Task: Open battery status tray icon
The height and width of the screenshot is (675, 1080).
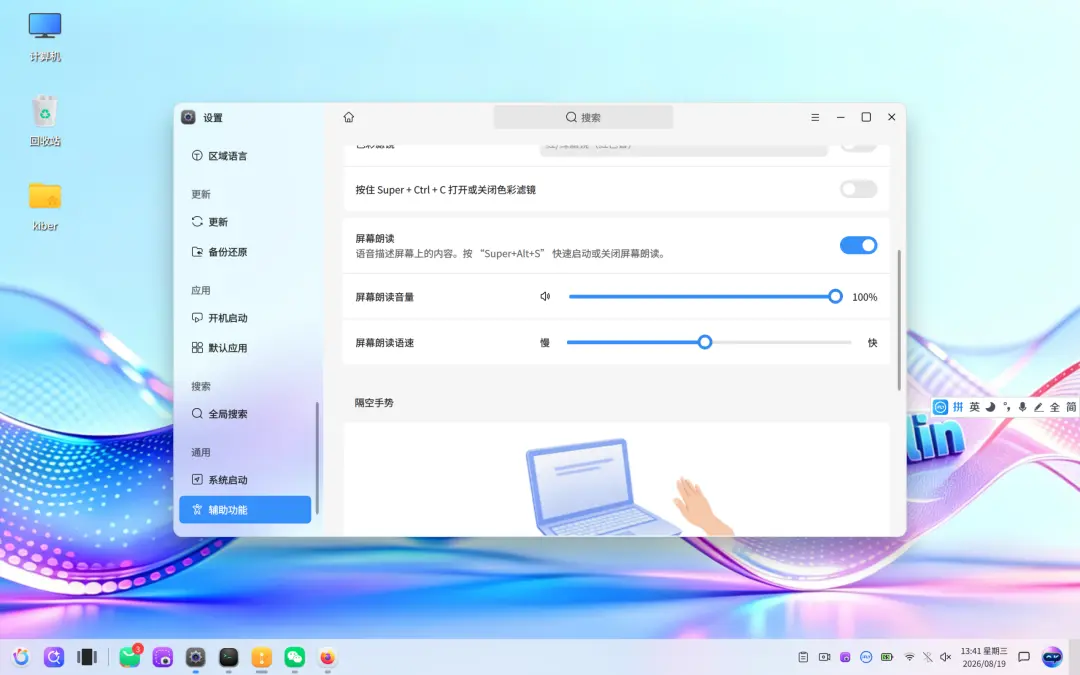Action: click(x=887, y=657)
